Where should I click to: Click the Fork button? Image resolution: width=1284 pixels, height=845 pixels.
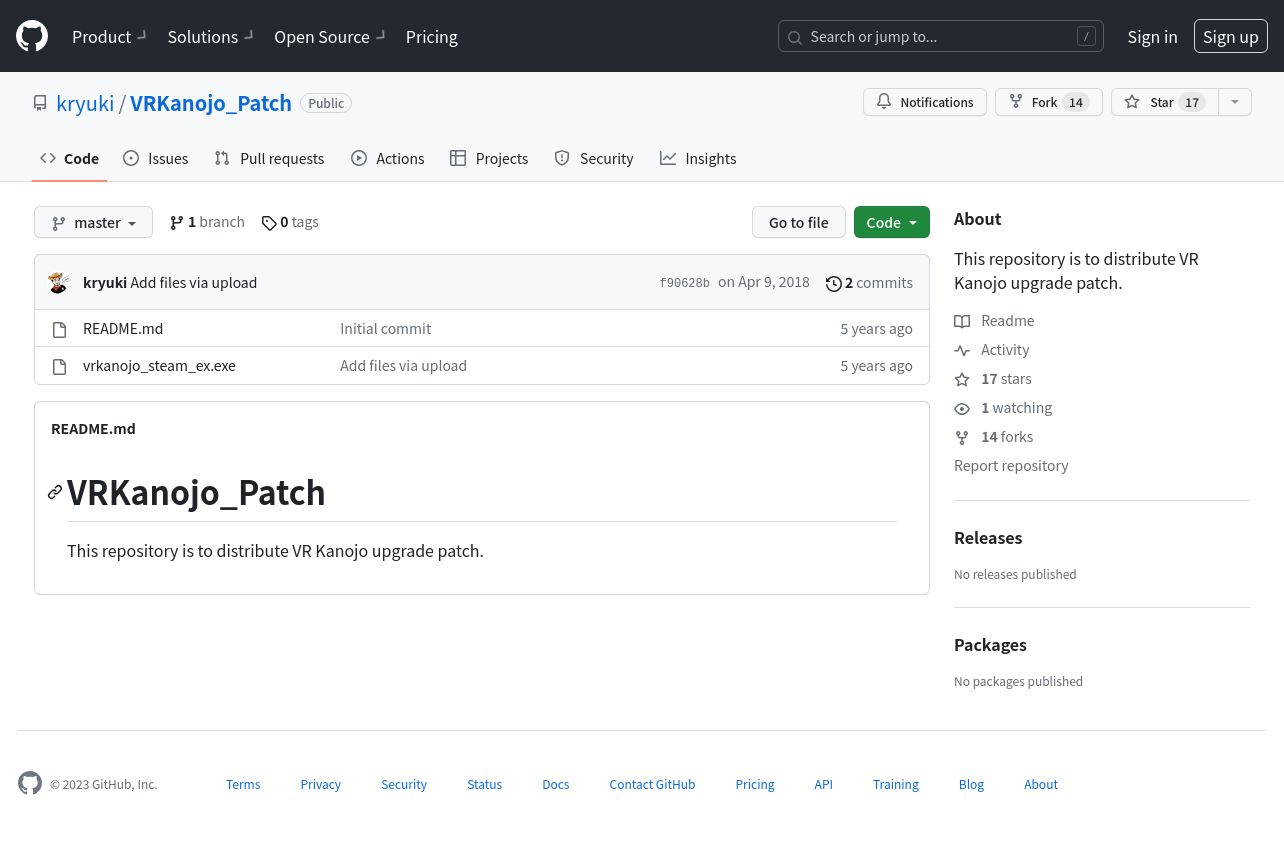point(1048,102)
